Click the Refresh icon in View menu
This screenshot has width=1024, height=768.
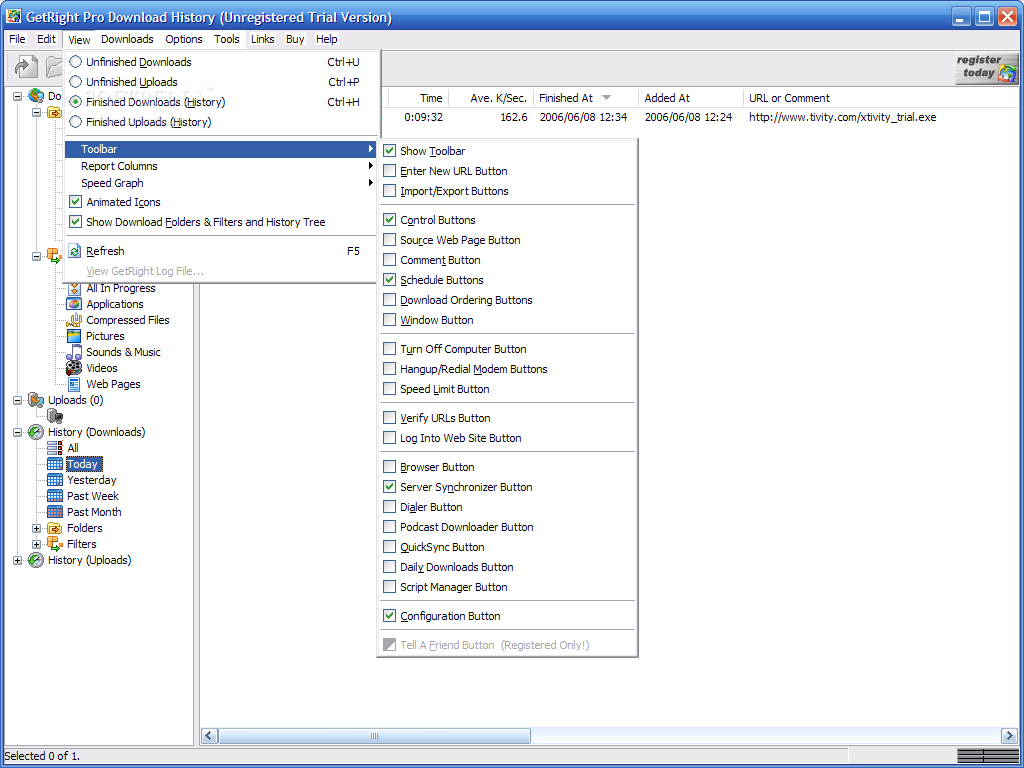[x=75, y=251]
